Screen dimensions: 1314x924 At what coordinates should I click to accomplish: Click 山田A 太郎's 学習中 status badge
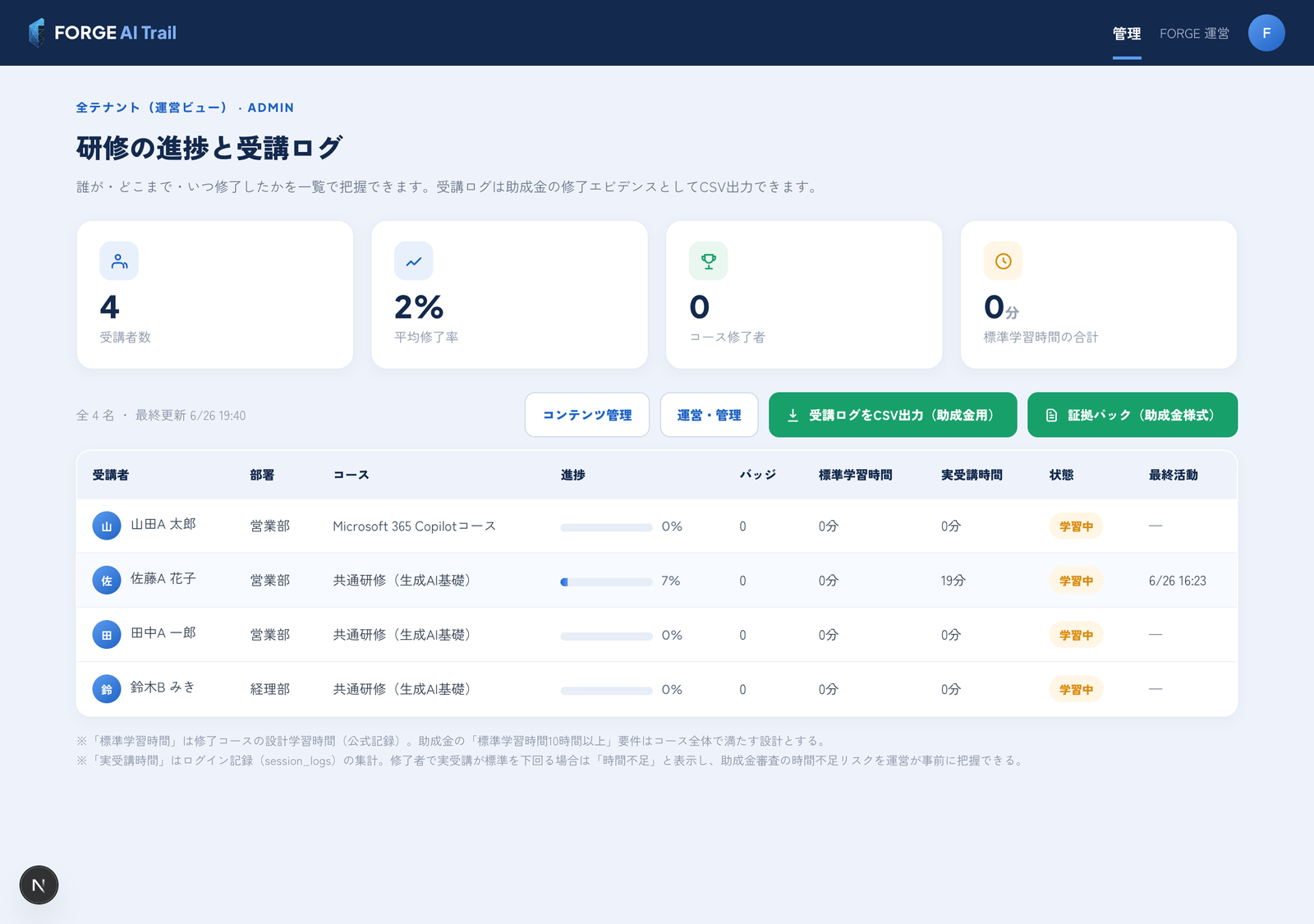pyautogui.click(x=1076, y=526)
